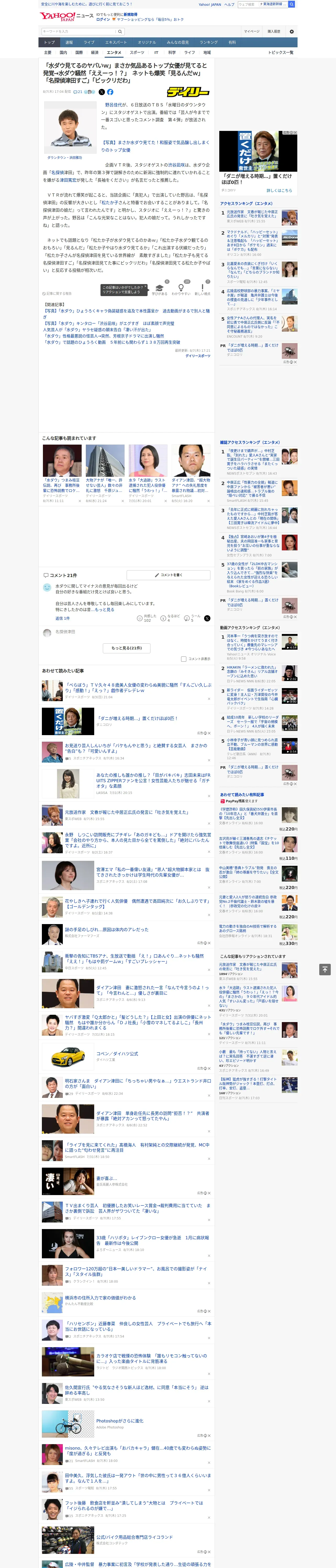The image size is (336, 1568).
Task: Open the エキスパート navigation tab
Action: pos(116,43)
